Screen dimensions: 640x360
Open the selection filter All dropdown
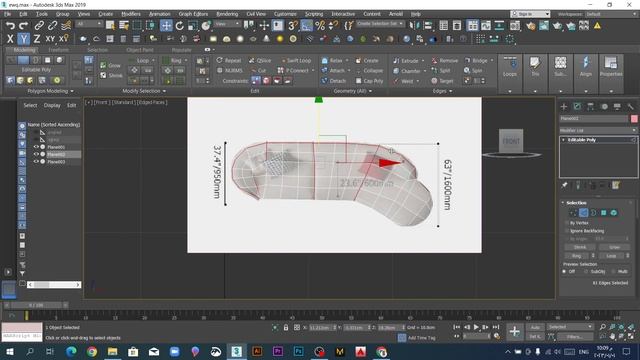pos(89,24)
